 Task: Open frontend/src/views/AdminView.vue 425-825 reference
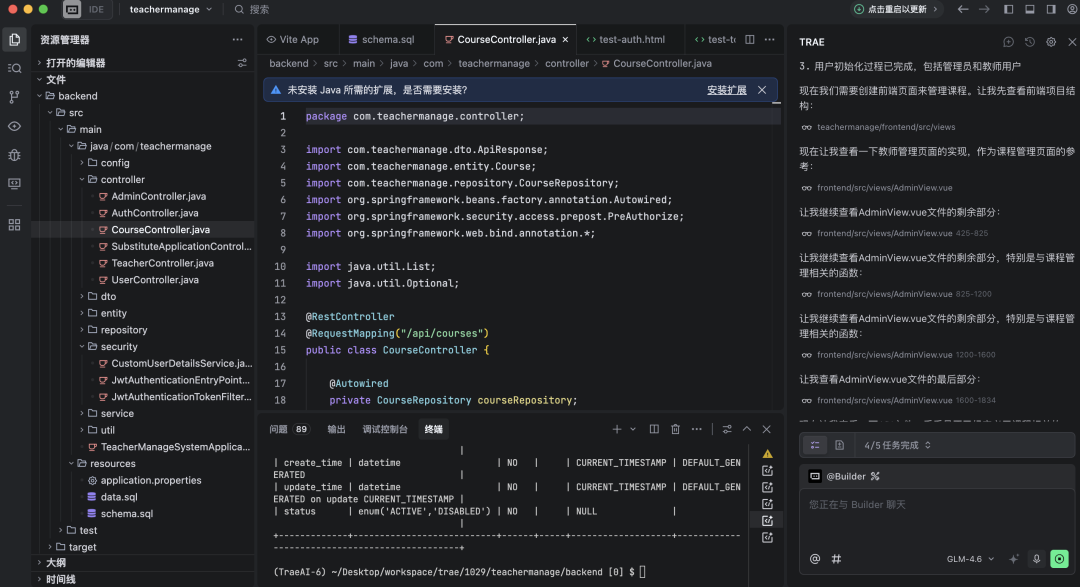(x=895, y=234)
